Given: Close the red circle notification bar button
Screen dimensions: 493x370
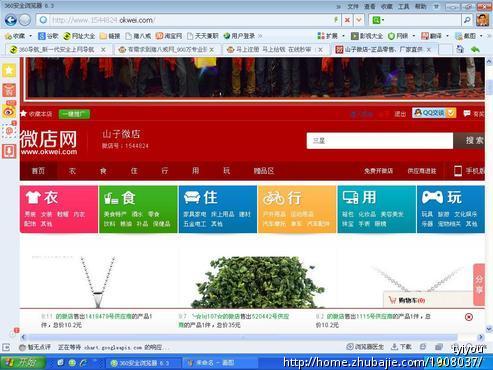Looking at the screenshot, I should [469, 317].
